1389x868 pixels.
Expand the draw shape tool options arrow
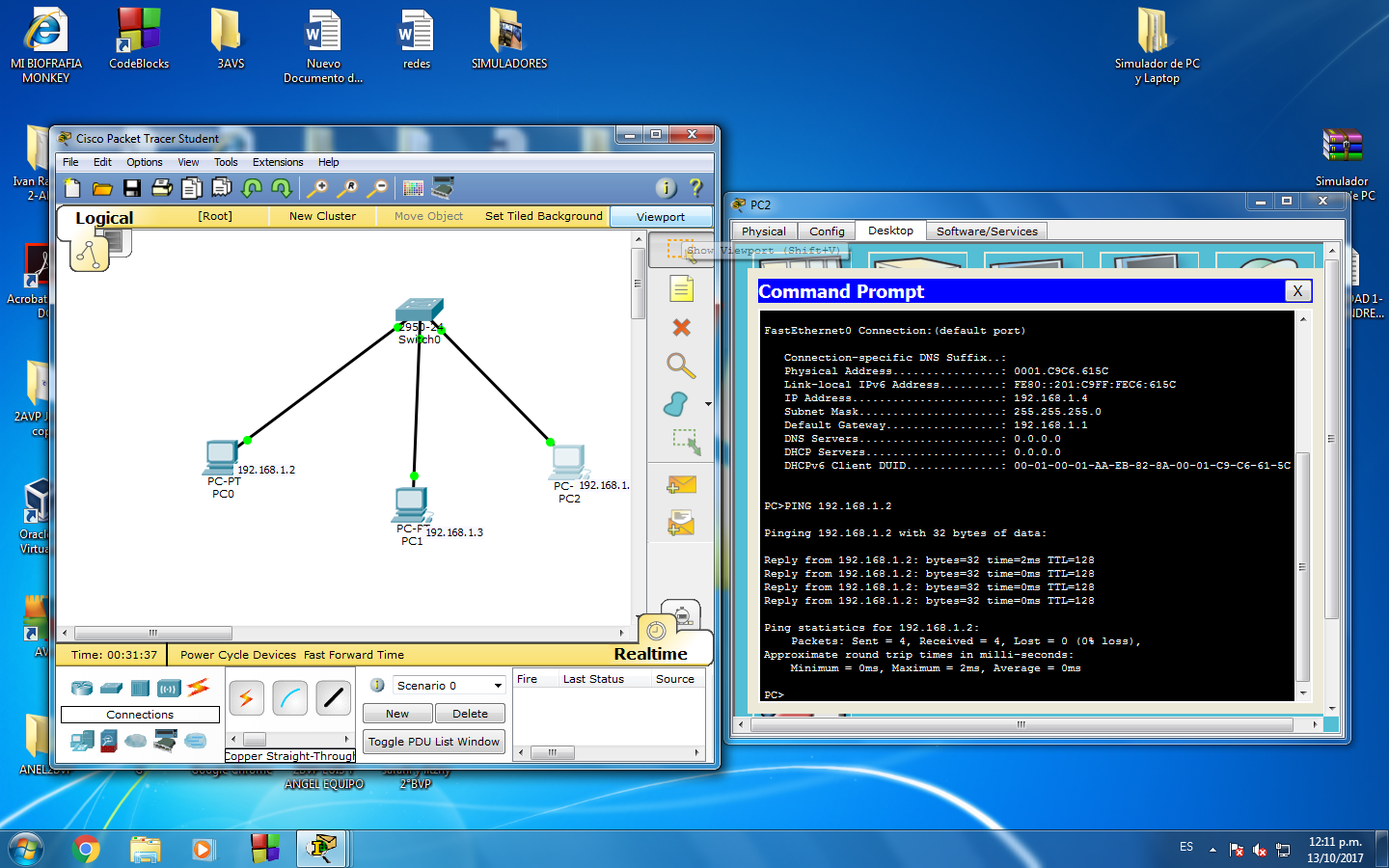tap(707, 404)
